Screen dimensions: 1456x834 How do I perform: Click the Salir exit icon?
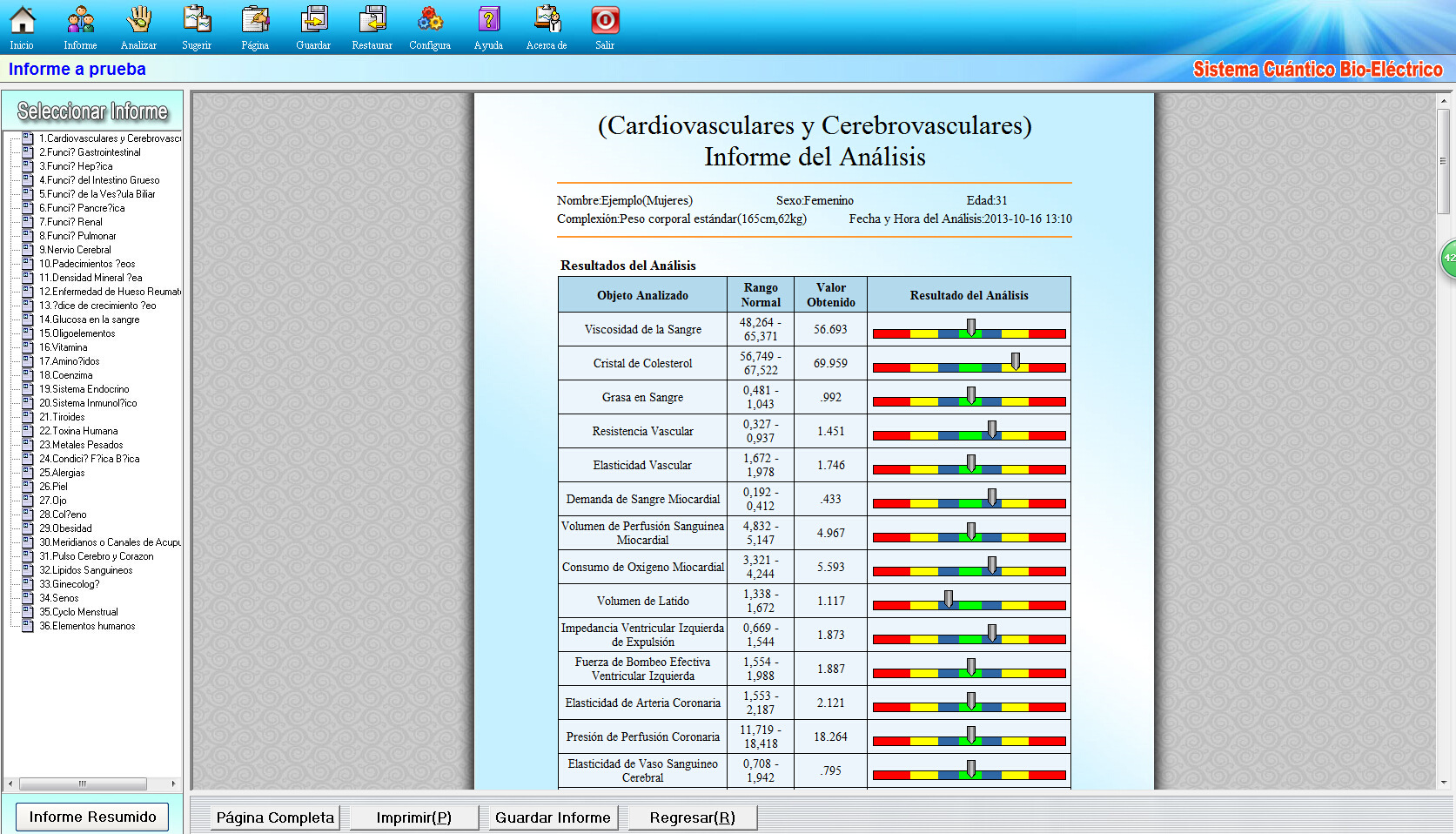coord(605,20)
